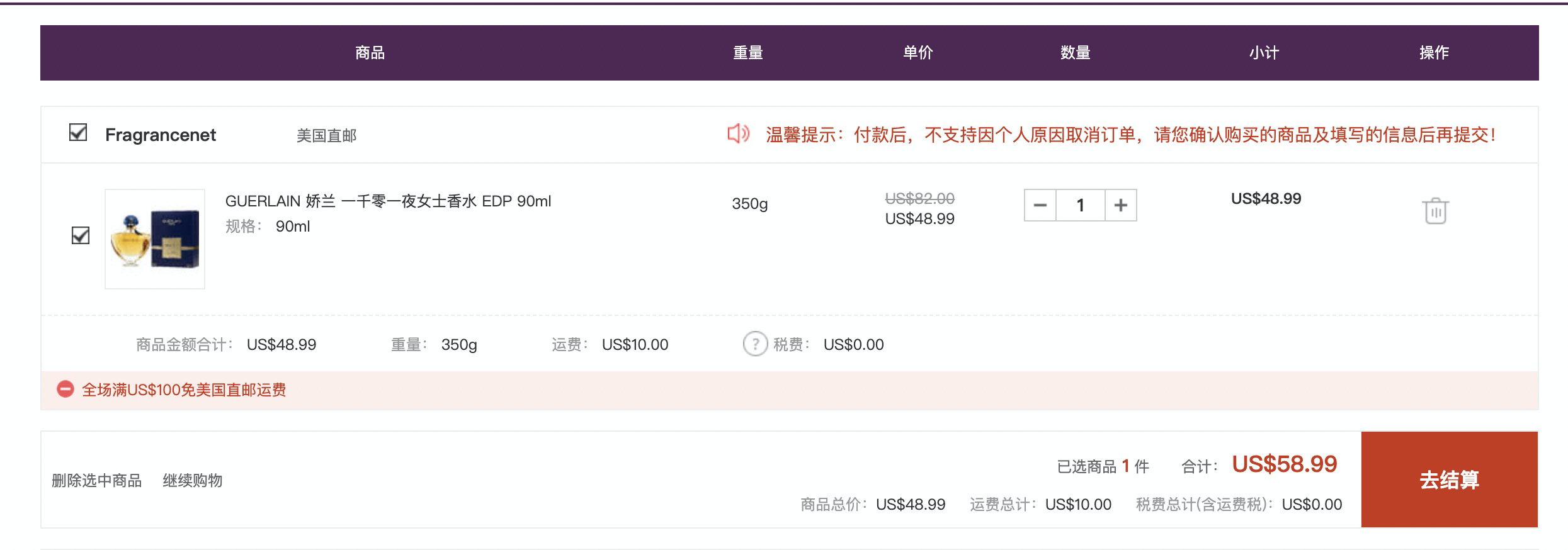Click the bold US$48.99 subtotal in item row
Image resolution: width=1568 pixels, height=550 pixels.
click(x=1266, y=199)
